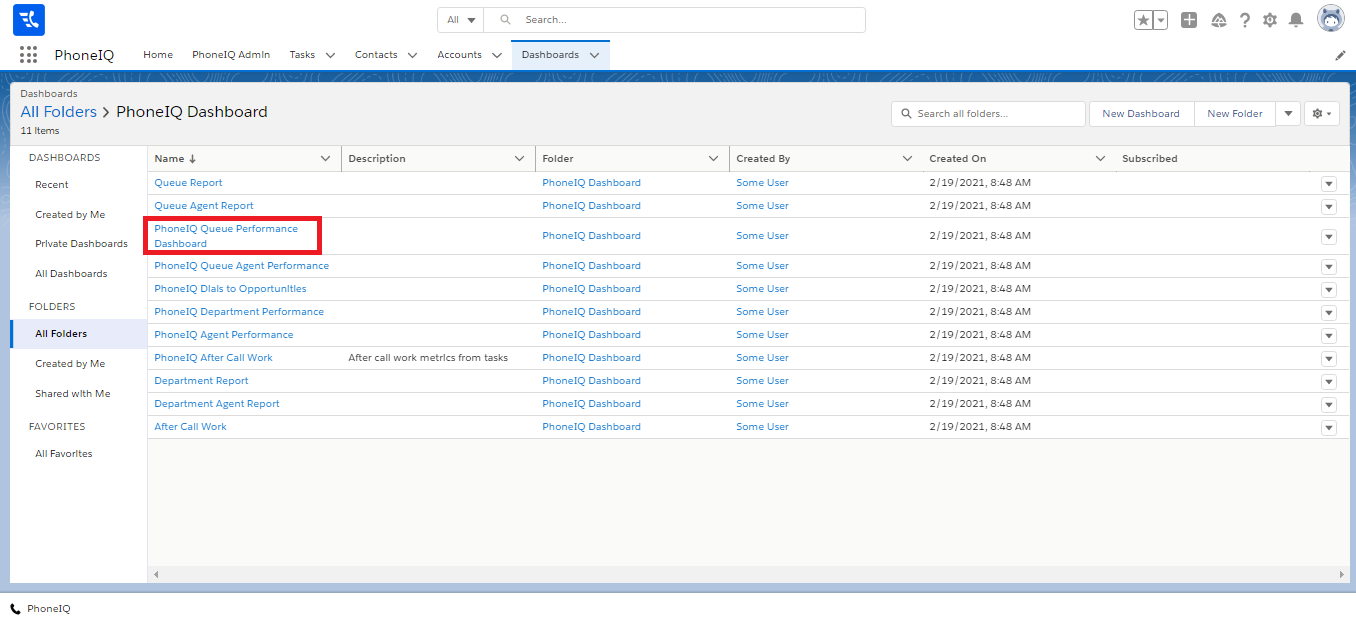Viewport: 1356px width, 624px height.
Task: Switch to the PhoneIQ Admin tab
Action: tap(231, 55)
